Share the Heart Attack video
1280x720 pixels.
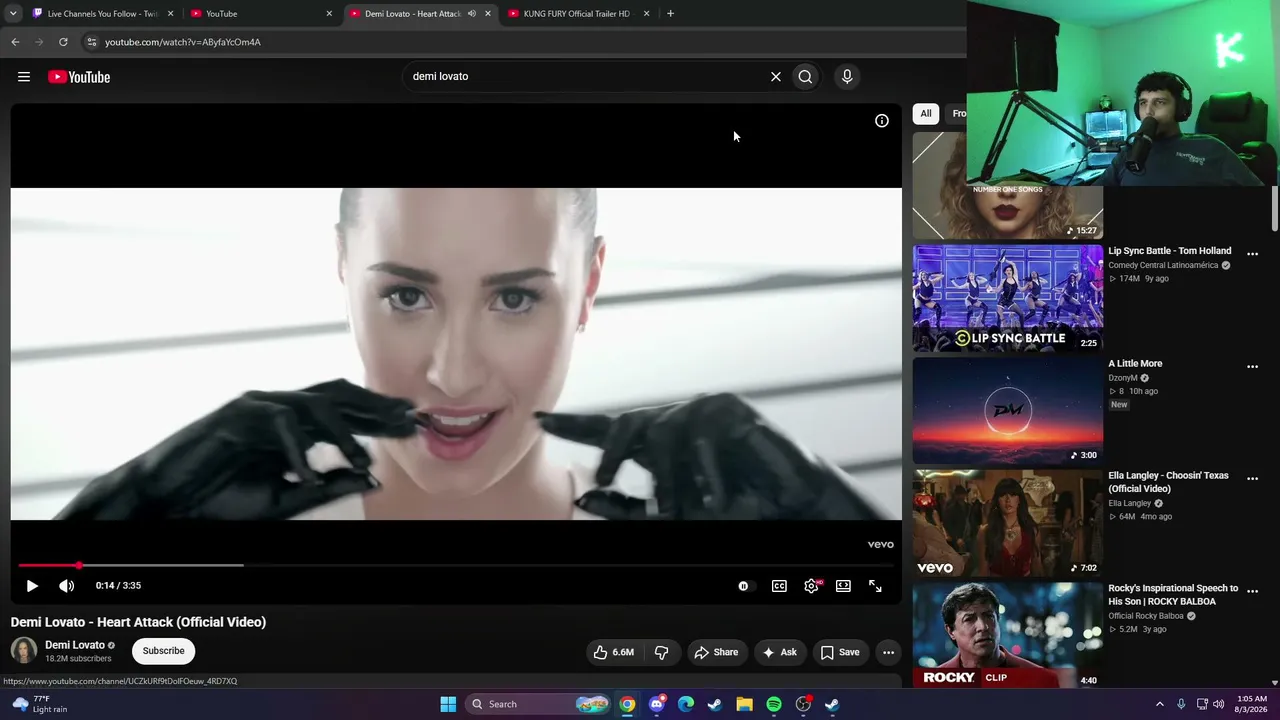click(x=716, y=652)
